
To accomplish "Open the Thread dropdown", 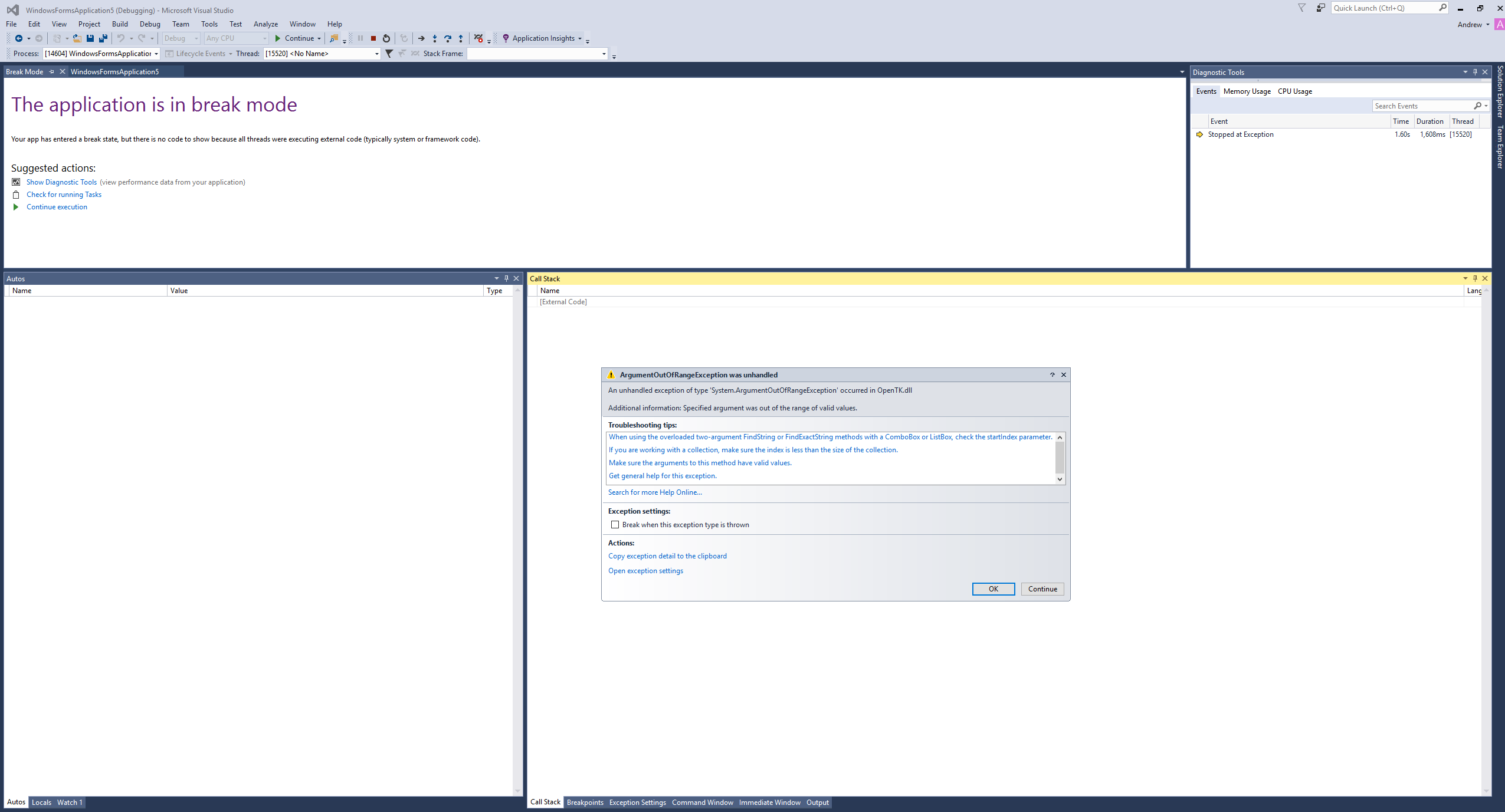I will [376, 53].
